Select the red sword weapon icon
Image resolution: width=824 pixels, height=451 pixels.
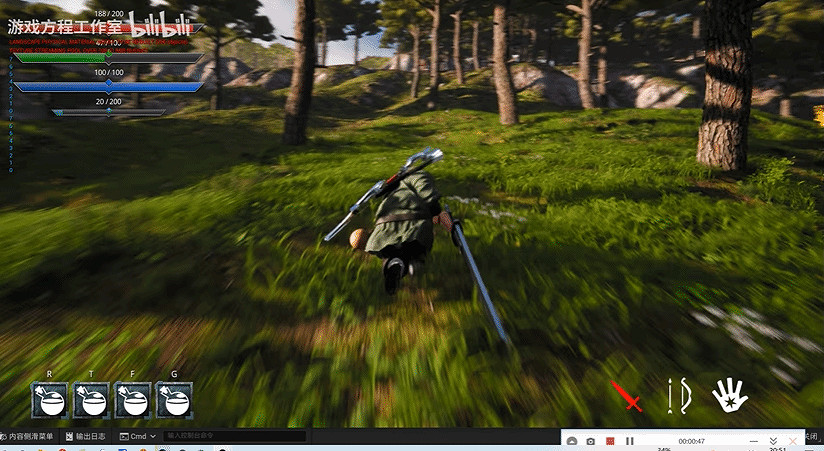point(628,396)
